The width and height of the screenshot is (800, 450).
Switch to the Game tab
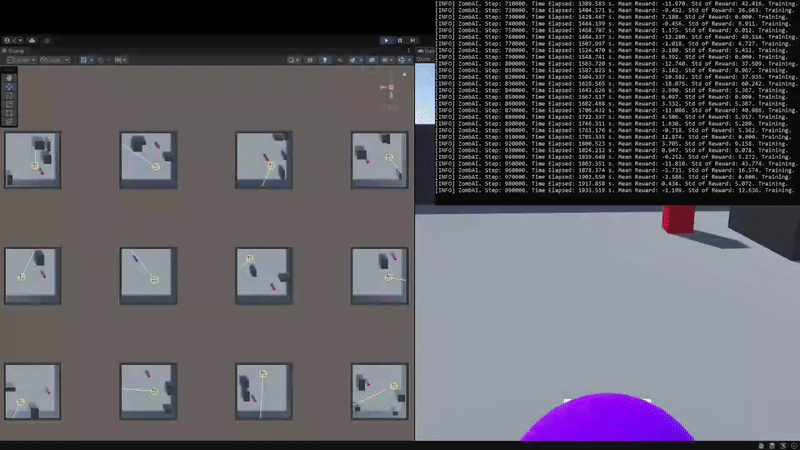(426, 51)
